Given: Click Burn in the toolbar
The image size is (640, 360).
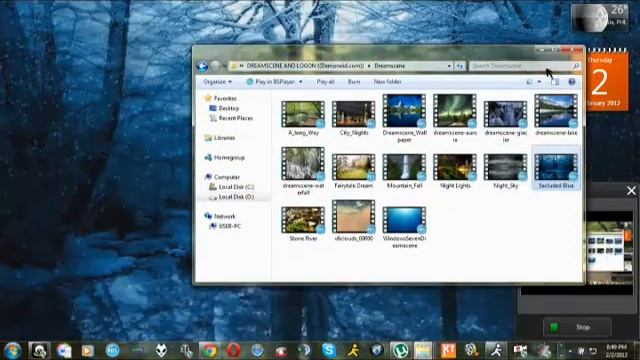Looking at the screenshot, I should tap(354, 82).
